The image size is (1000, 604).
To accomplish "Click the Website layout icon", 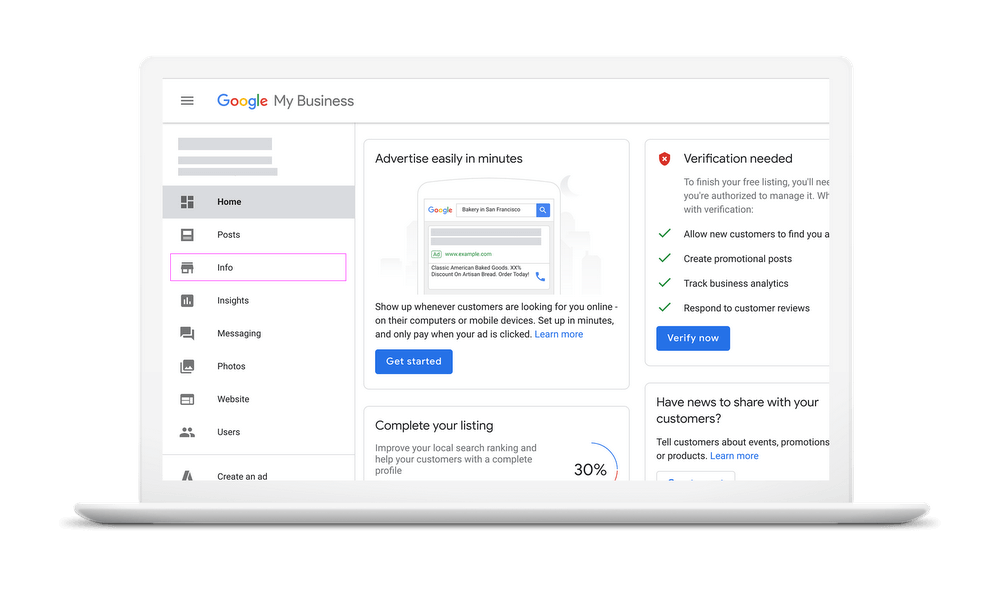I will pyautogui.click(x=187, y=399).
